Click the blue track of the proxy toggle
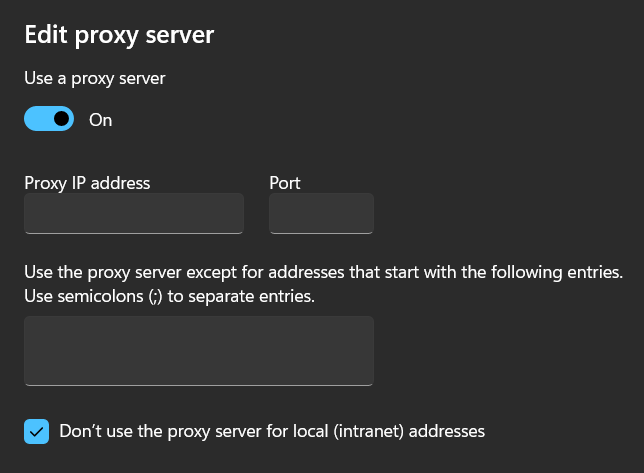The width and height of the screenshot is (644, 473). point(38,119)
